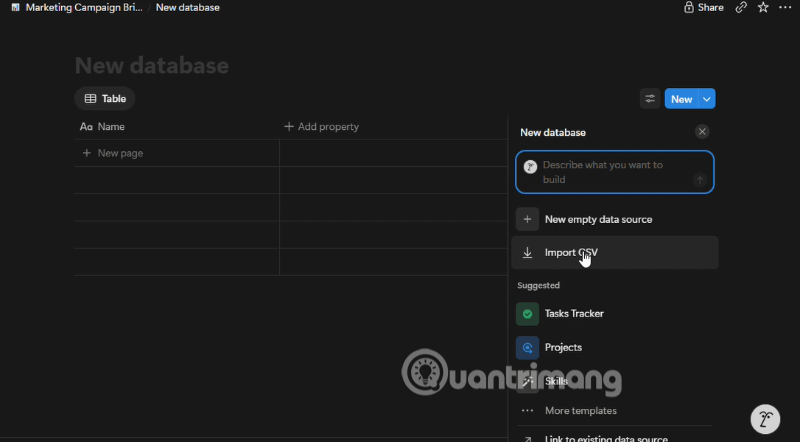Click the send arrow in prompt field
This screenshot has height=442, width=800.
tap(700, 180)
